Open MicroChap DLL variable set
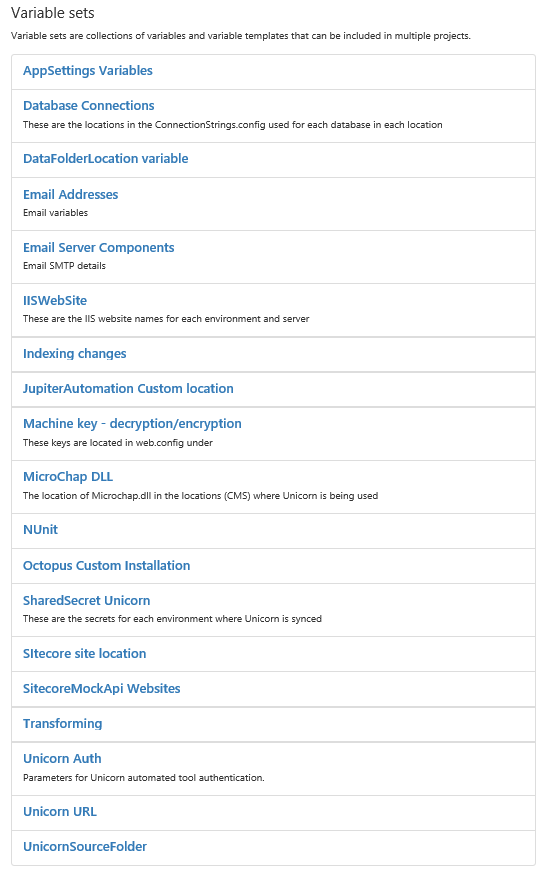This screenshot has height=880, width=549. tap(68, 476)
